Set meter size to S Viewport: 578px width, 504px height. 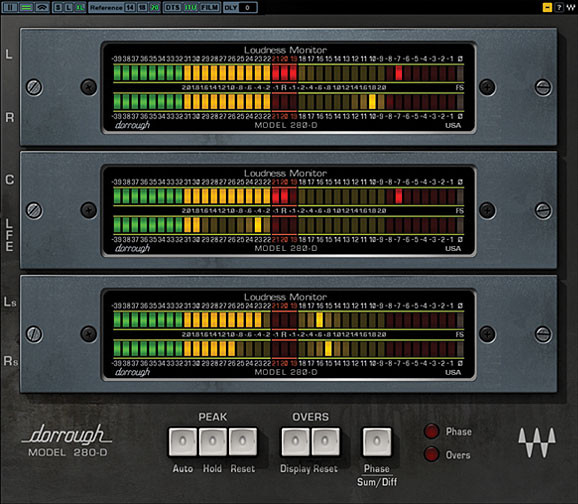click(x=58, y=7)
